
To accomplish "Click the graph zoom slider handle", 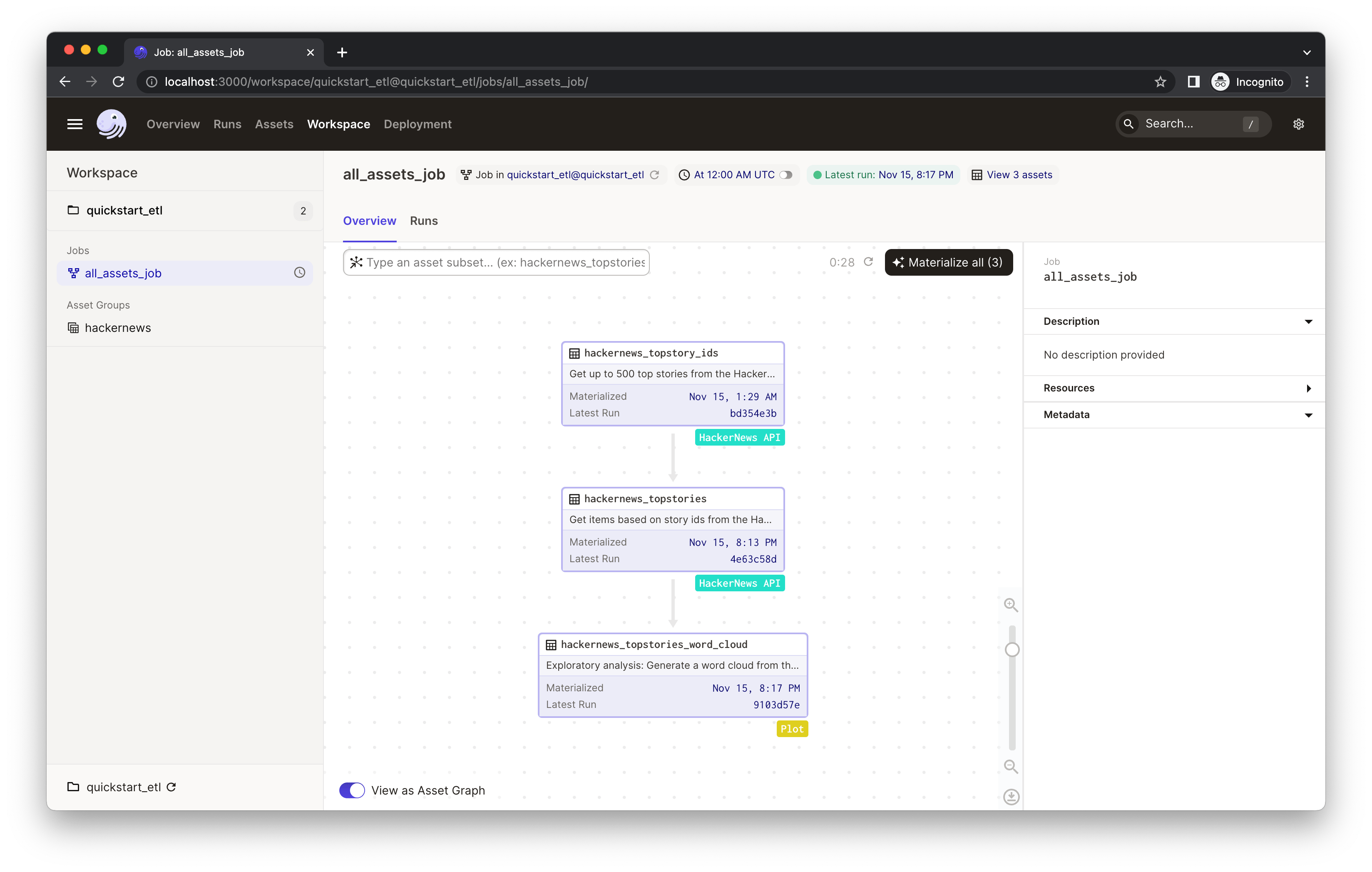I will (1012, 650).
